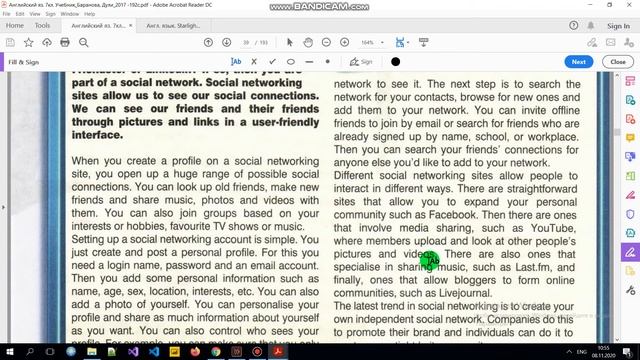Image resolution: width=640 pixels, height=360 pixels.
Task: Open the Windows Start menu
Action: (x=9, y=351)
